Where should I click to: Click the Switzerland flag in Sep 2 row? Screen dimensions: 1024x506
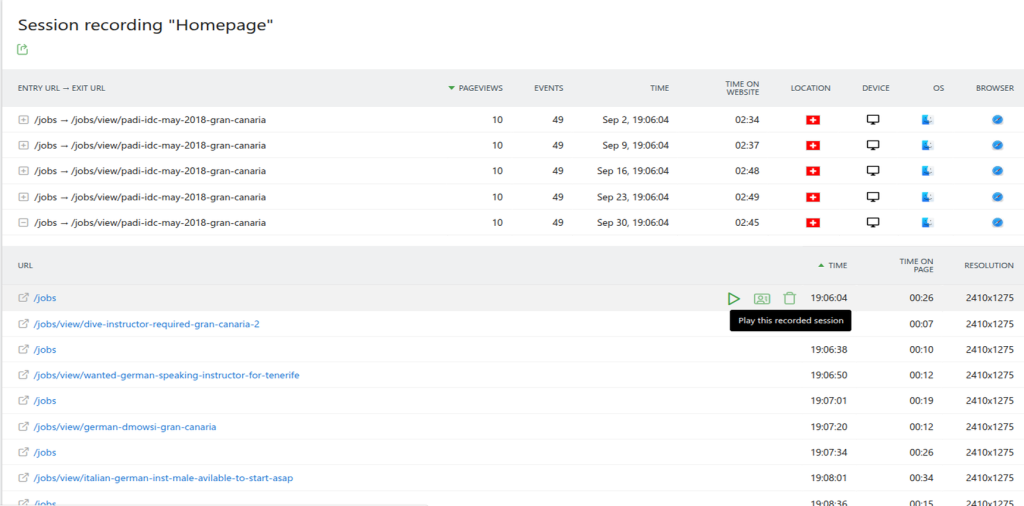point(812,120)
